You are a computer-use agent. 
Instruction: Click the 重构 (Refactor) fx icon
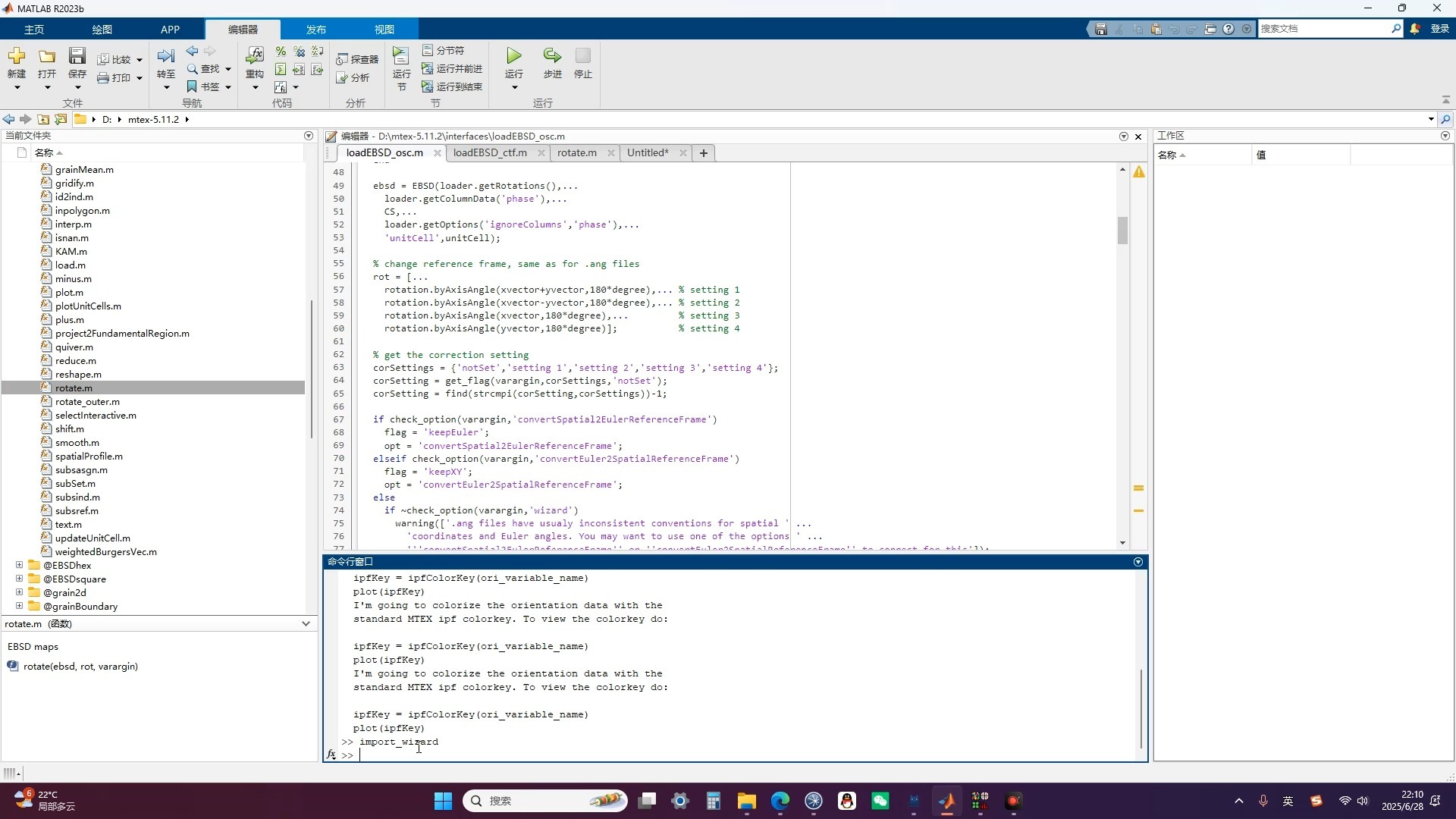tap(255, 56)
